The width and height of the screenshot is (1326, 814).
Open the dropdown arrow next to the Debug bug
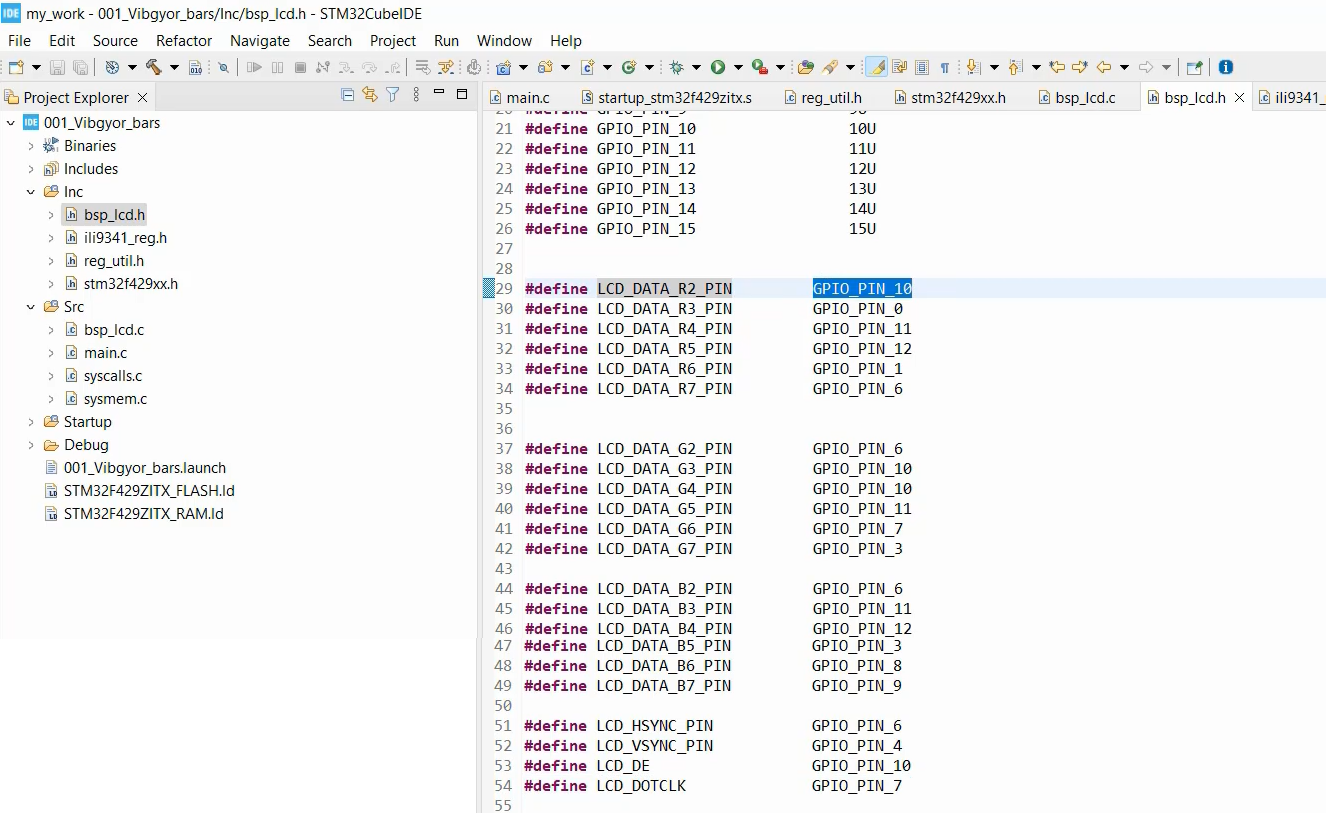click(696, 67)
